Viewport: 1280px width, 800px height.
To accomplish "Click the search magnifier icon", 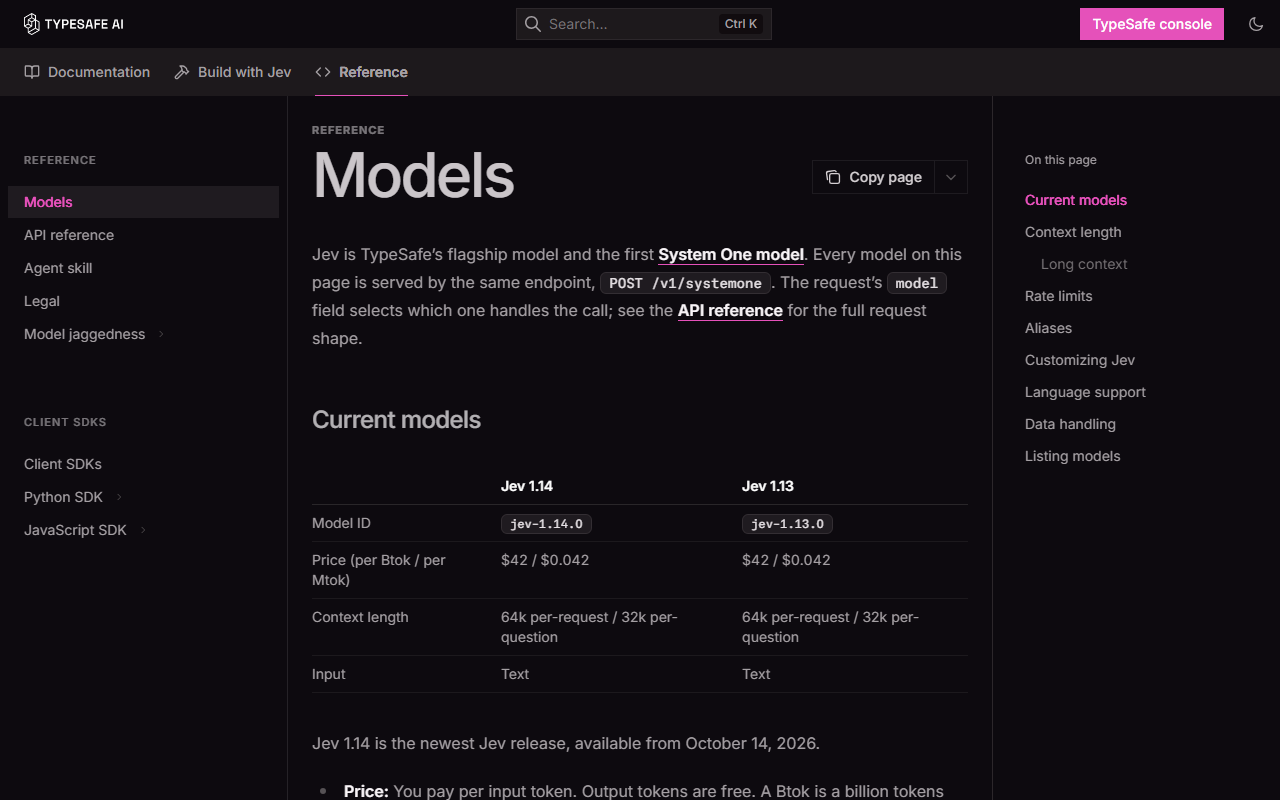I will 533,24.
